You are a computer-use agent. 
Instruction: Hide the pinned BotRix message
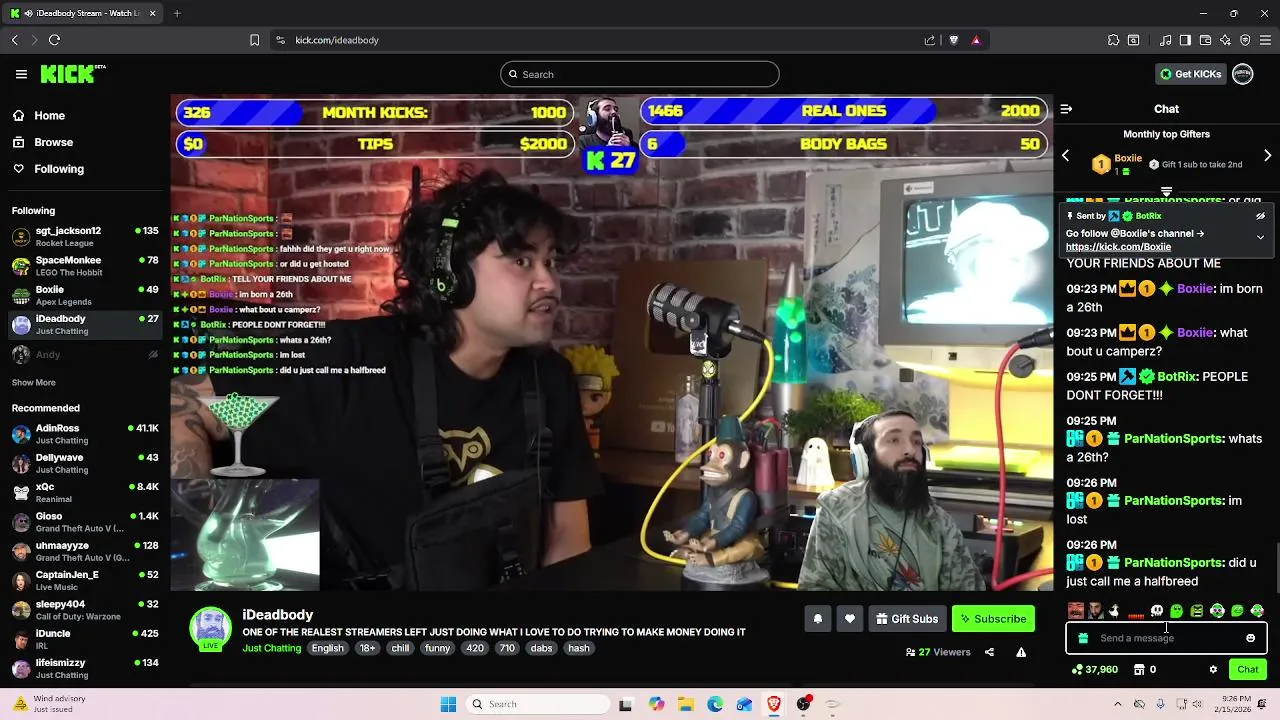[1260, 216]
